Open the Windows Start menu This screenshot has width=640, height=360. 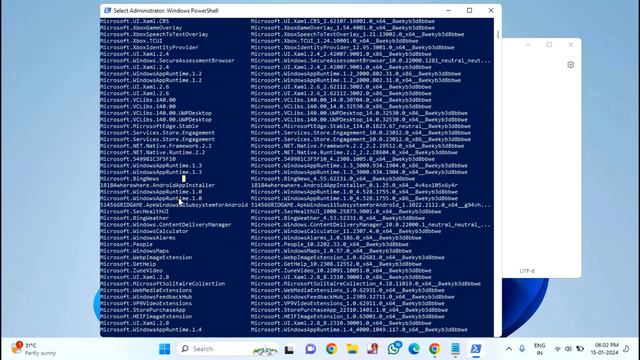click(x=164, y=349)
